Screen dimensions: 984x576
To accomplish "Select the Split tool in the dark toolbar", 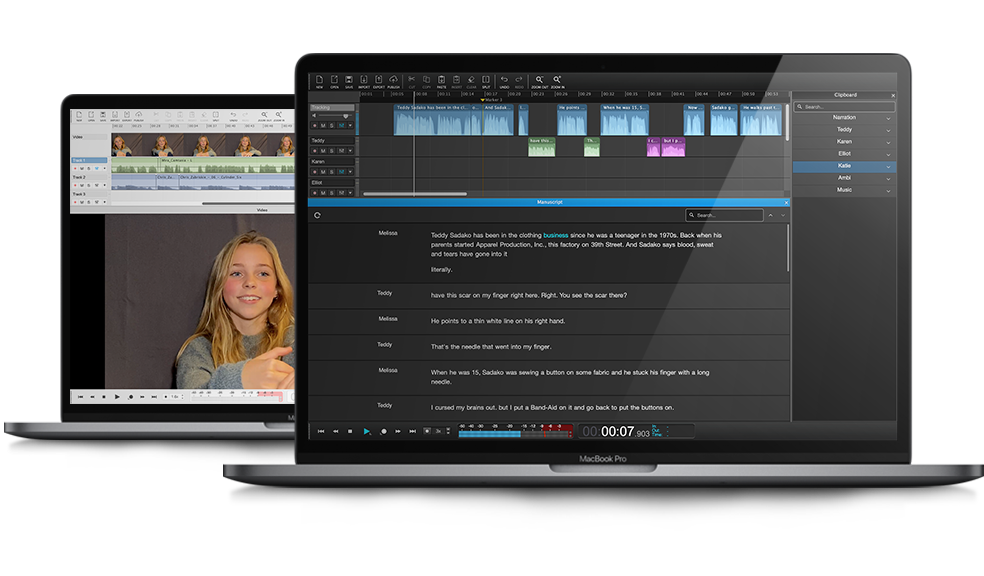I will [486, 81].
